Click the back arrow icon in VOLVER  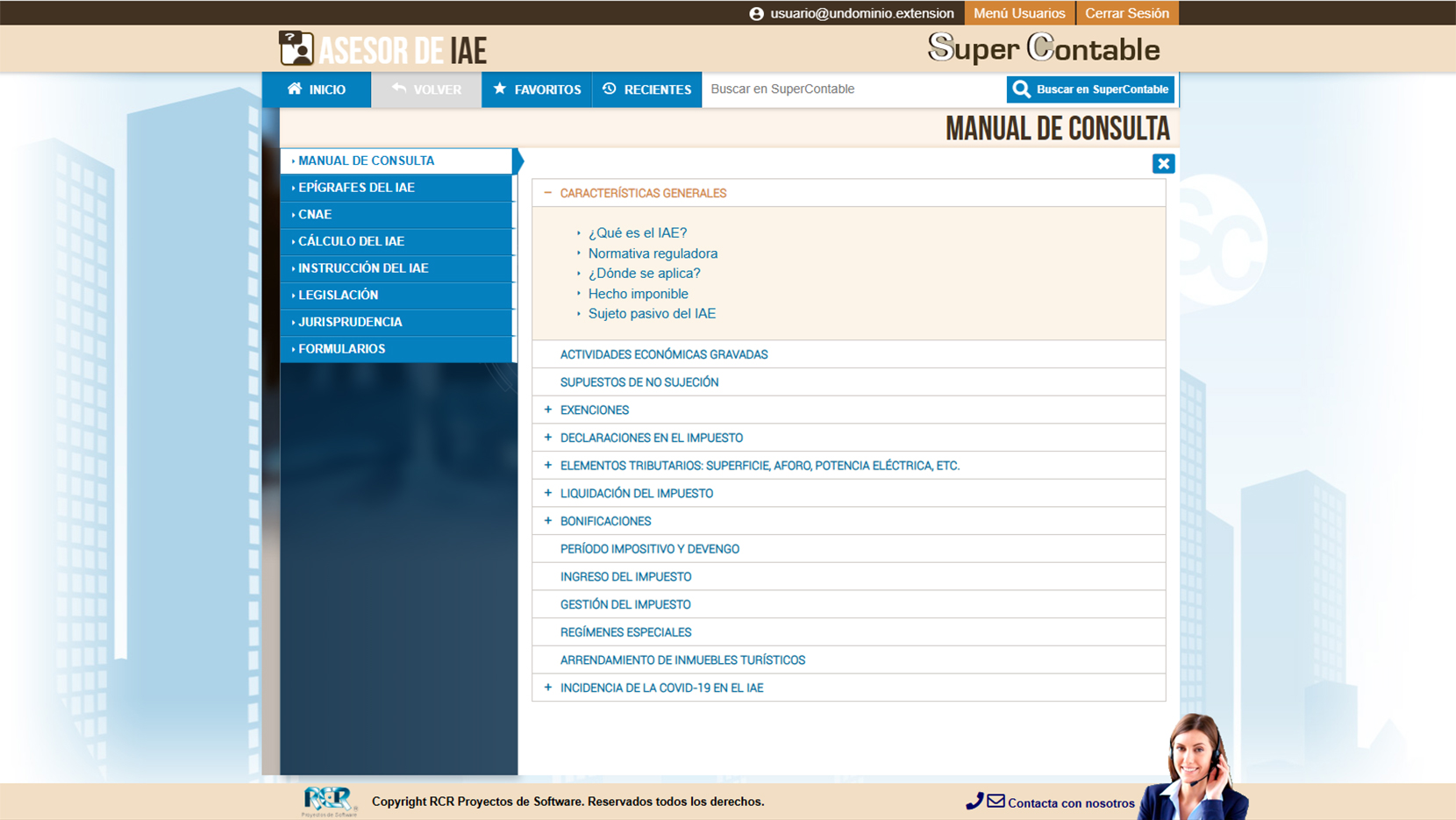399,89
